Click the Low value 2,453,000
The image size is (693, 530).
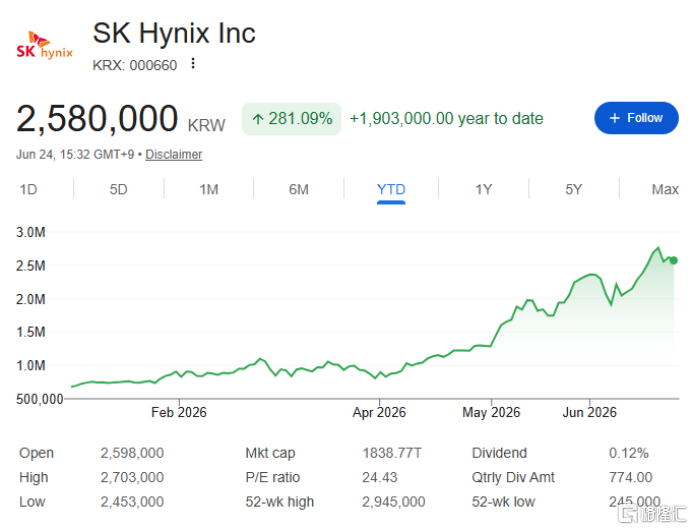coord(132,502)
